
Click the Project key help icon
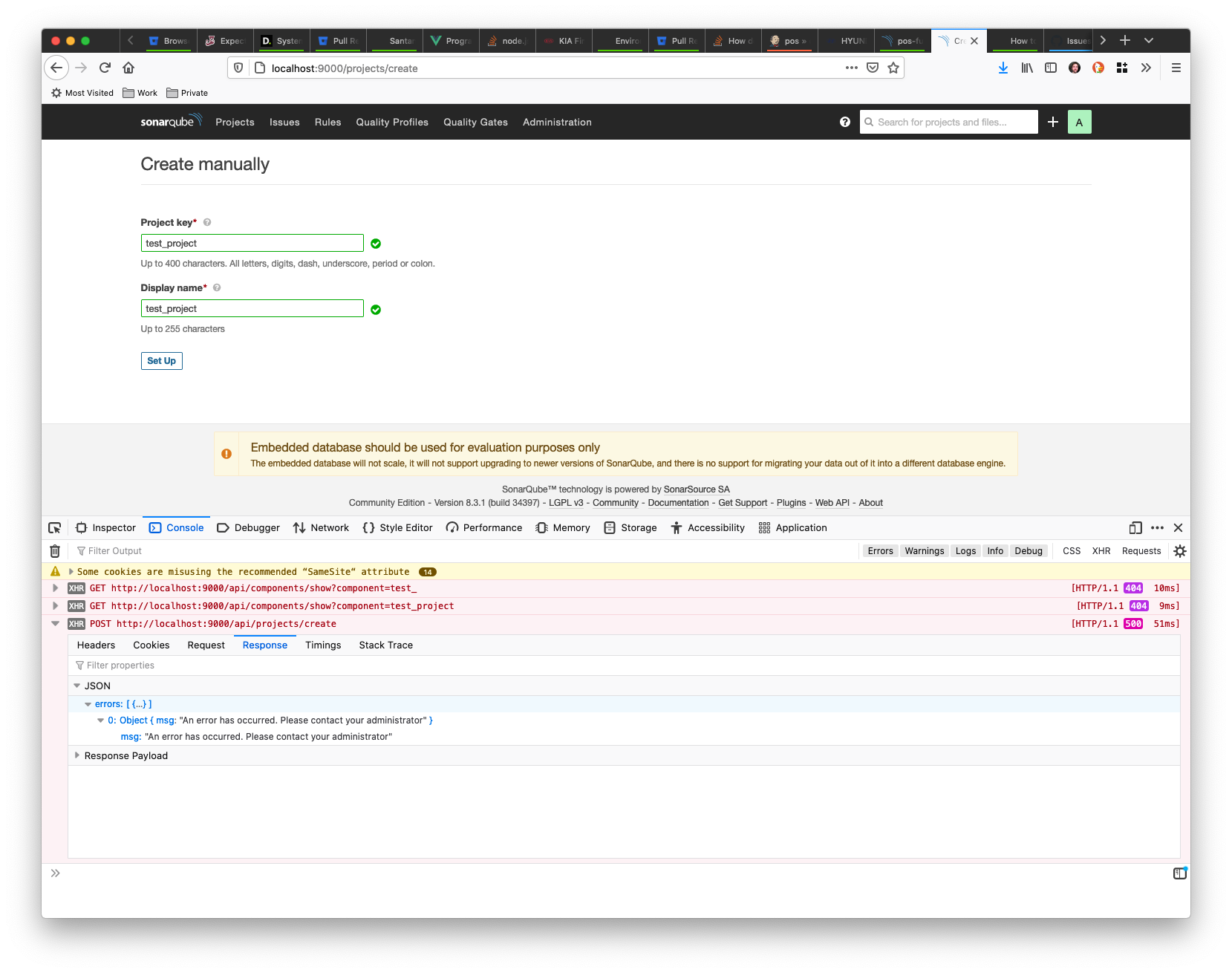[207, 222]
